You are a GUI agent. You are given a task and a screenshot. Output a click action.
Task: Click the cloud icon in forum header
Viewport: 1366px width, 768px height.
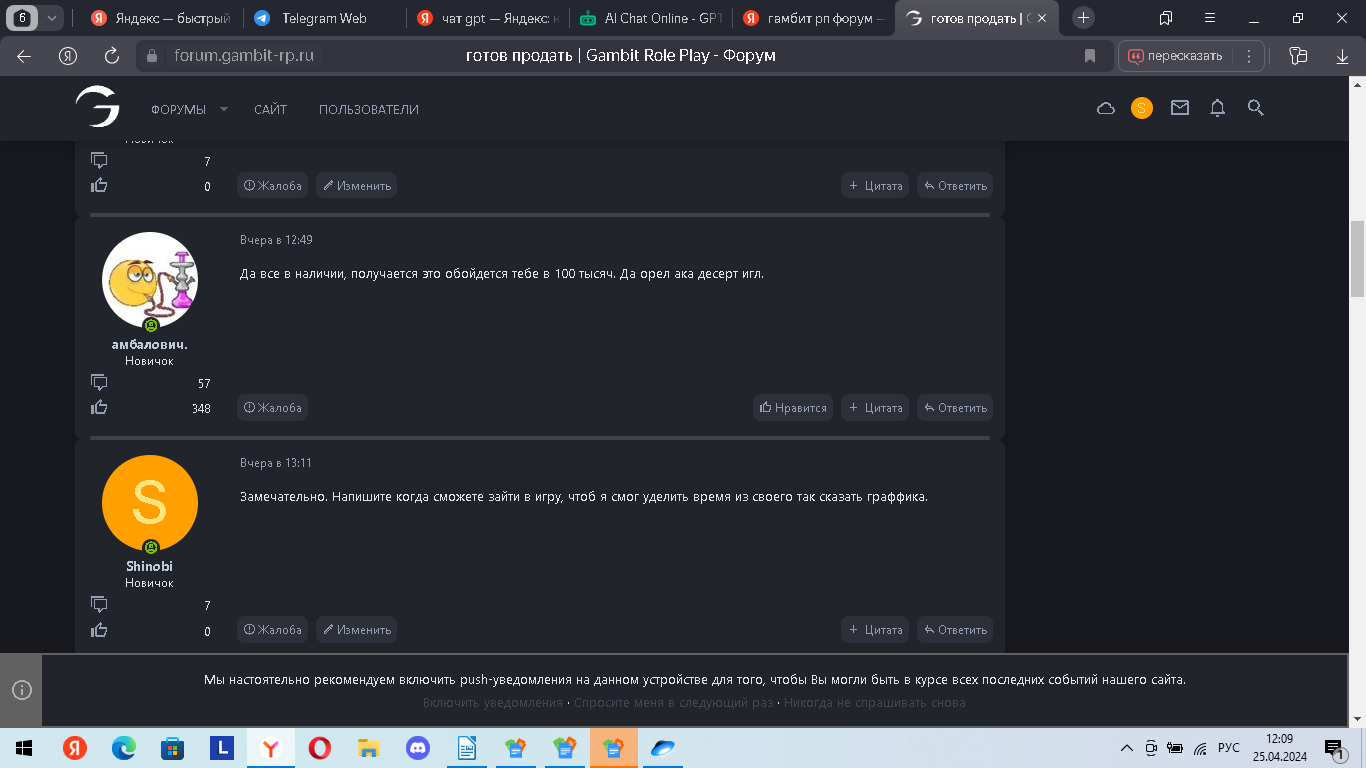click(1106, 108)
